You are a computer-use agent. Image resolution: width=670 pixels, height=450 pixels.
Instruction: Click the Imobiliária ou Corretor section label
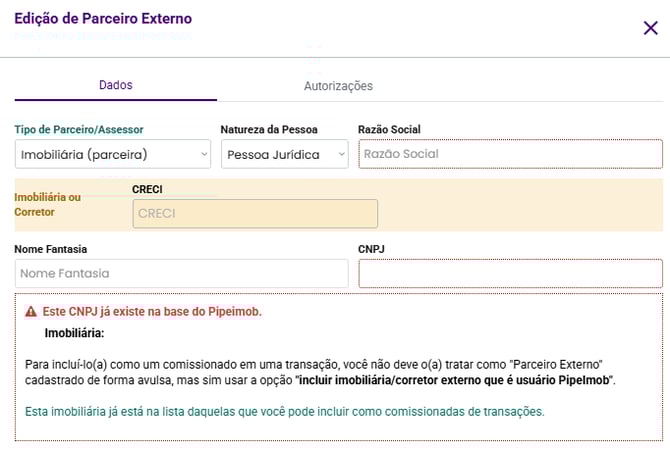(47, 204)
